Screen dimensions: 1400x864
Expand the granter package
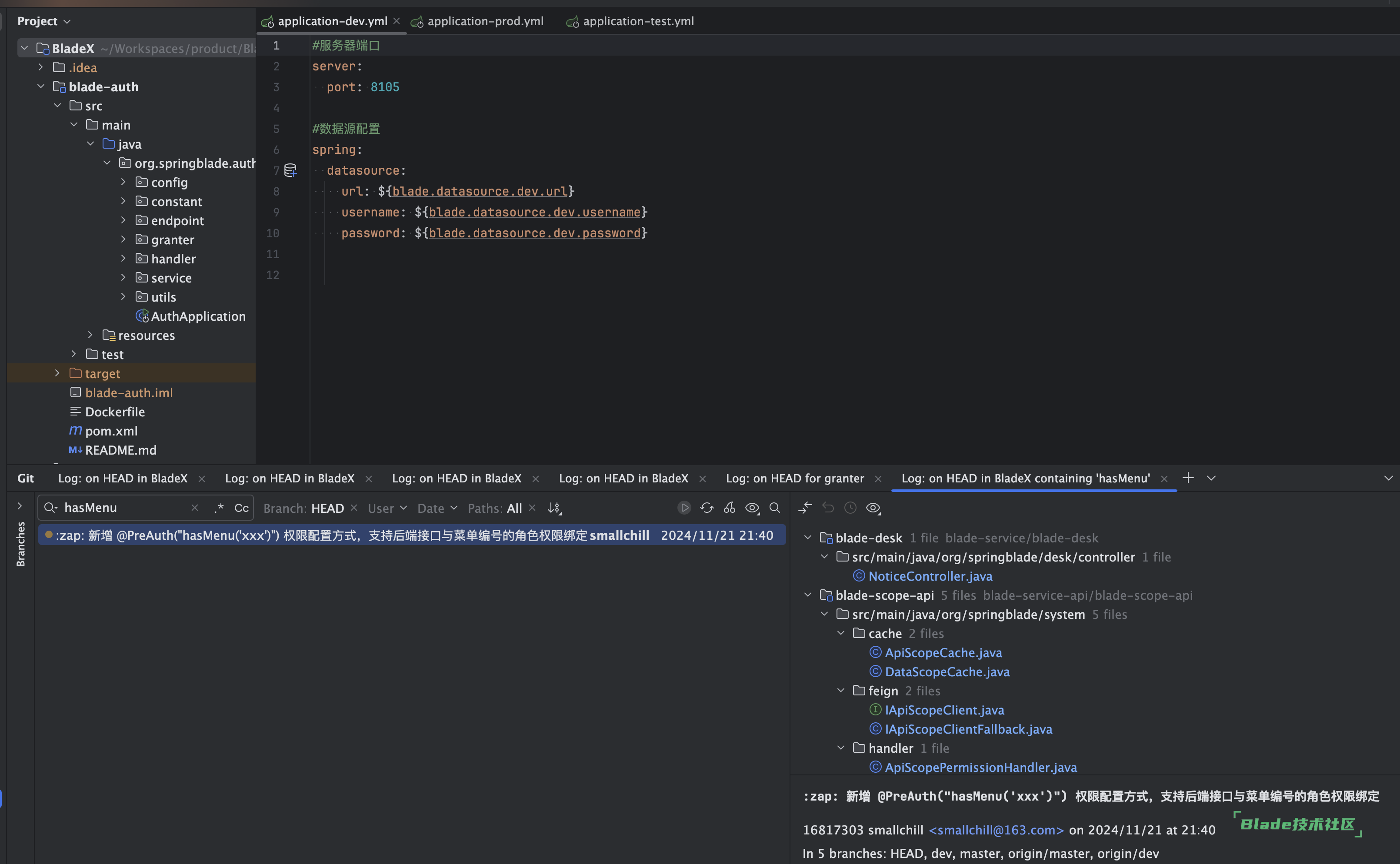coord(123,239)
